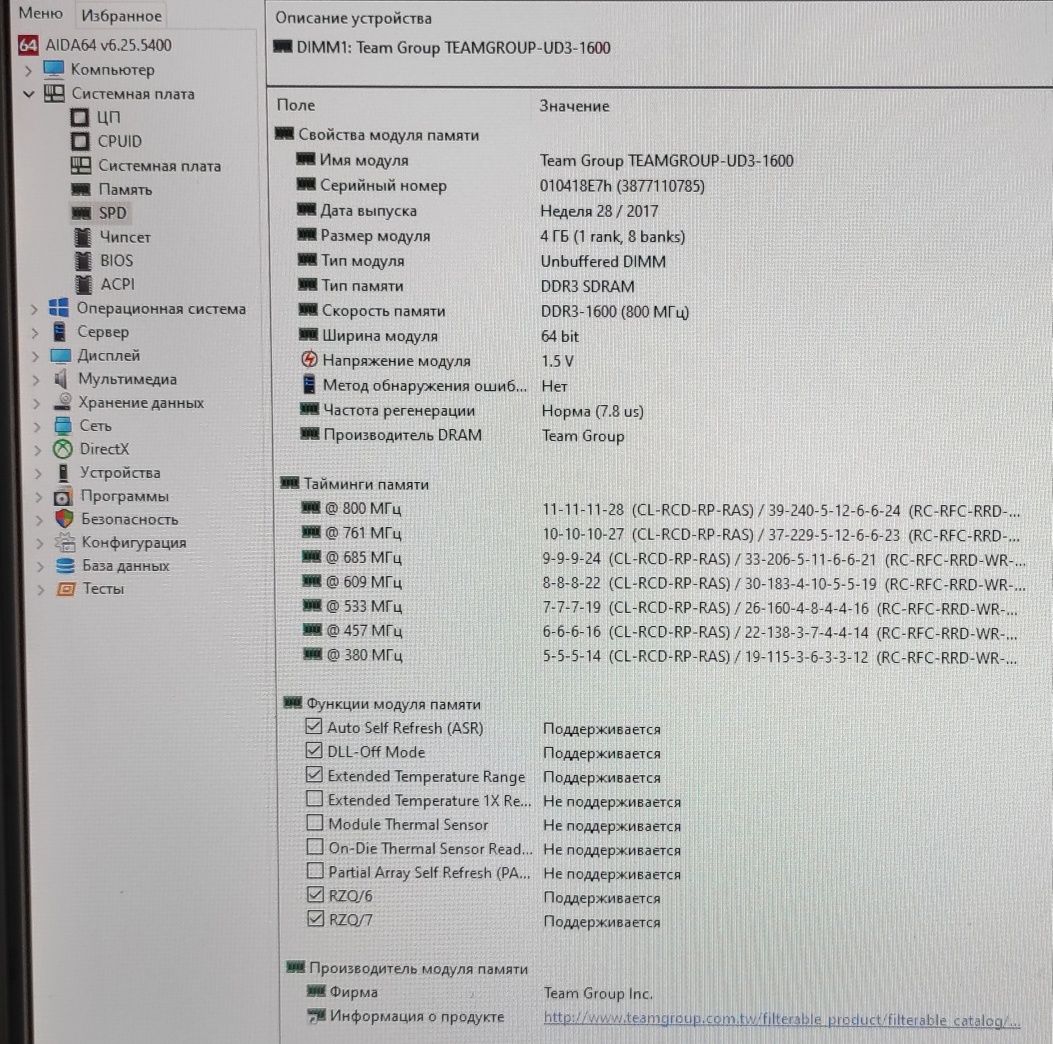This screenshot has height=1044, width=1053.
Task: Click the Устройства device icon
Action: [63, 473]
